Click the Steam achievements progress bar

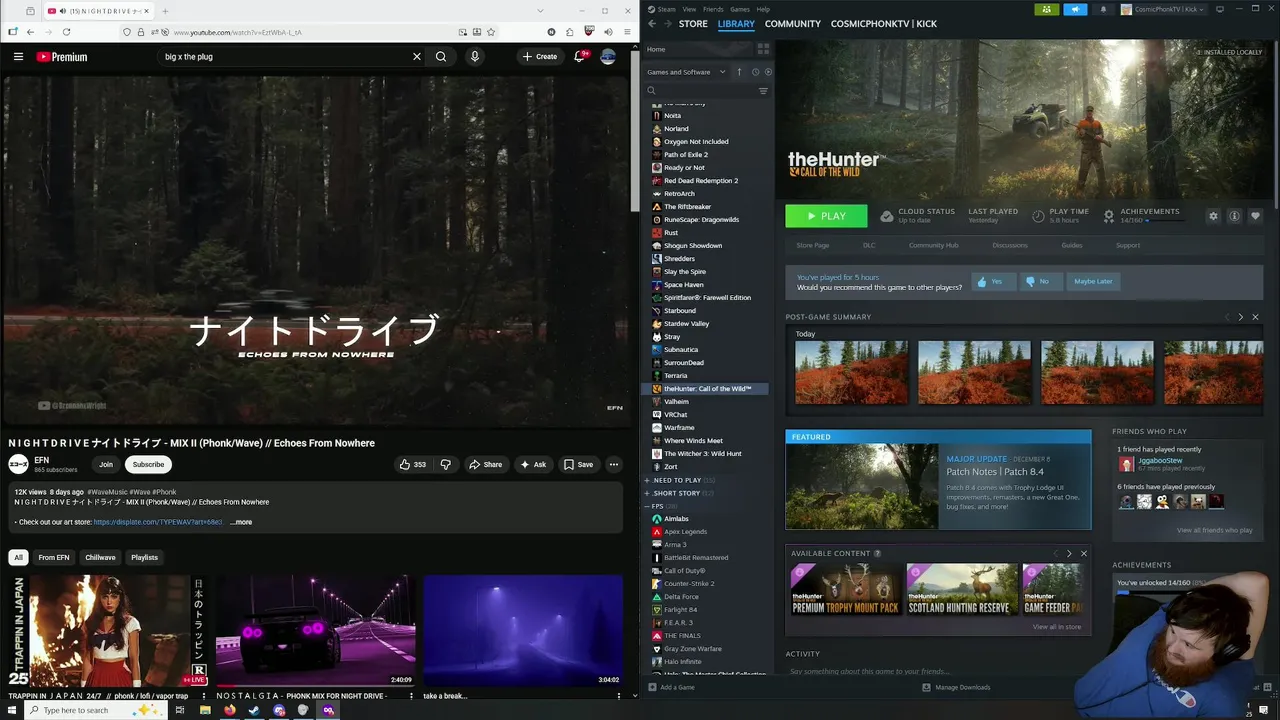tap(1165, 220)
